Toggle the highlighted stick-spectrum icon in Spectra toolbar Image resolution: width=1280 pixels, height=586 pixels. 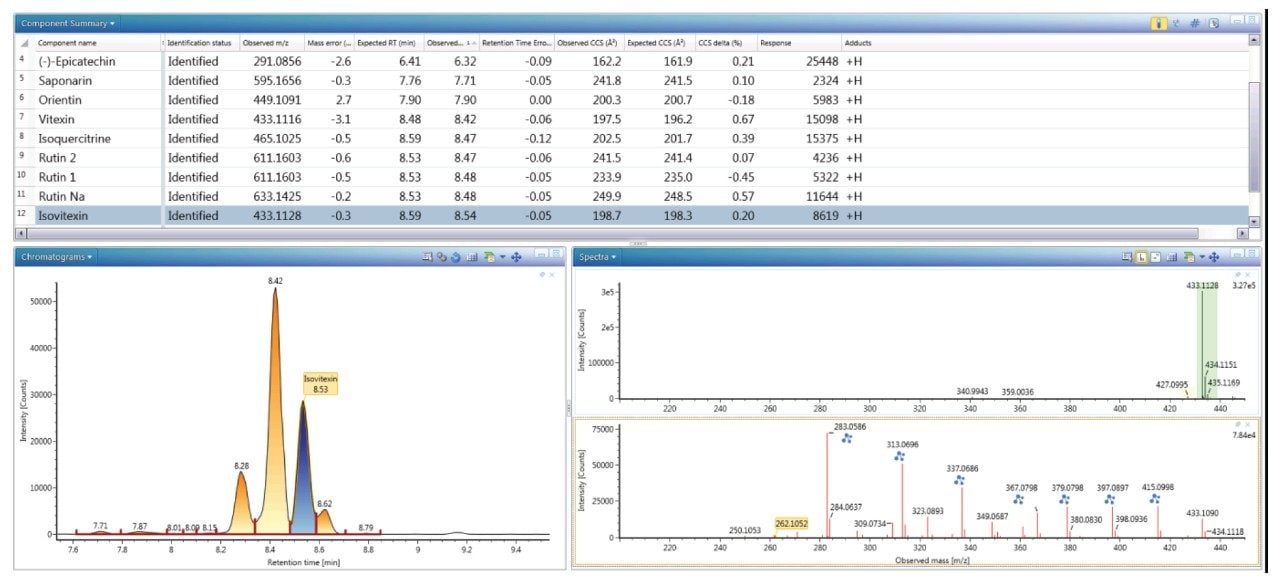1142,257
